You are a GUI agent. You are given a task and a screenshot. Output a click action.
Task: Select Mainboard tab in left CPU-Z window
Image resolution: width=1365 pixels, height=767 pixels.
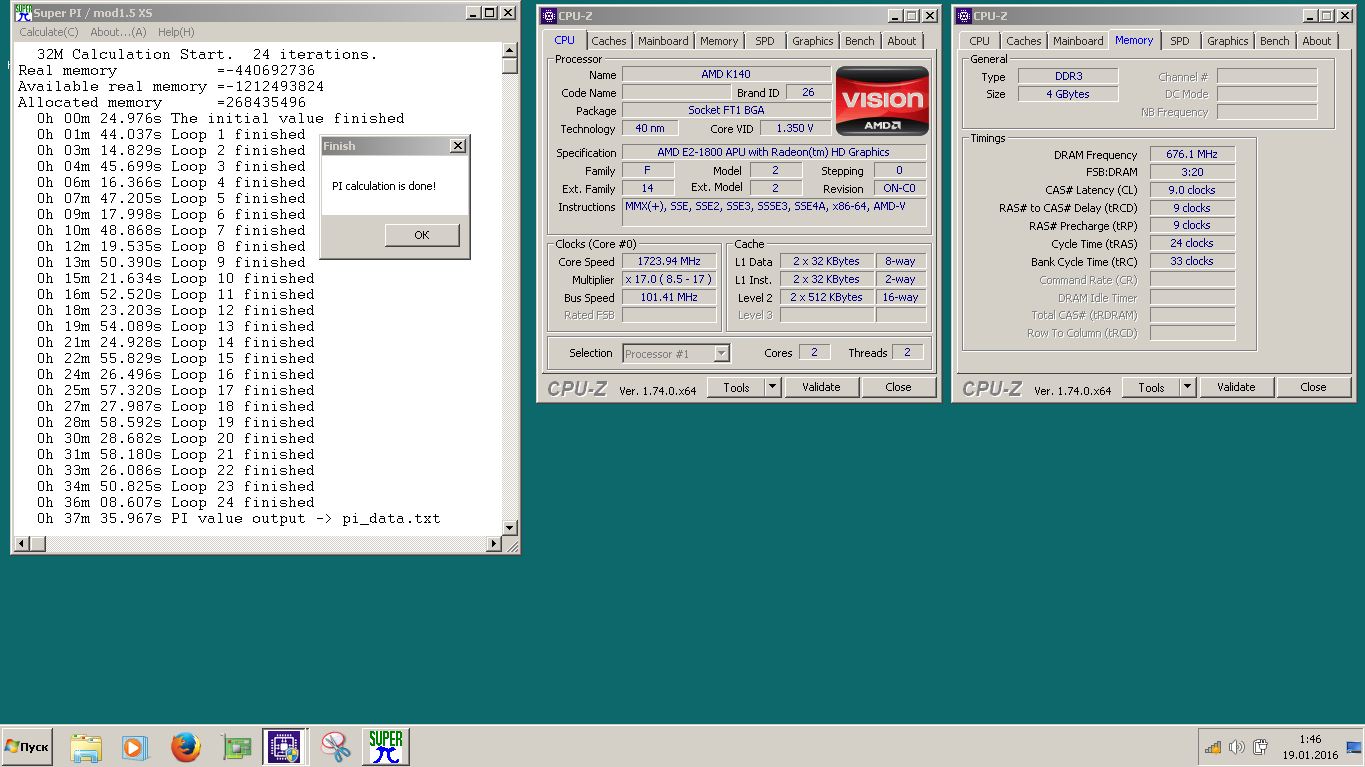point(663,41)
